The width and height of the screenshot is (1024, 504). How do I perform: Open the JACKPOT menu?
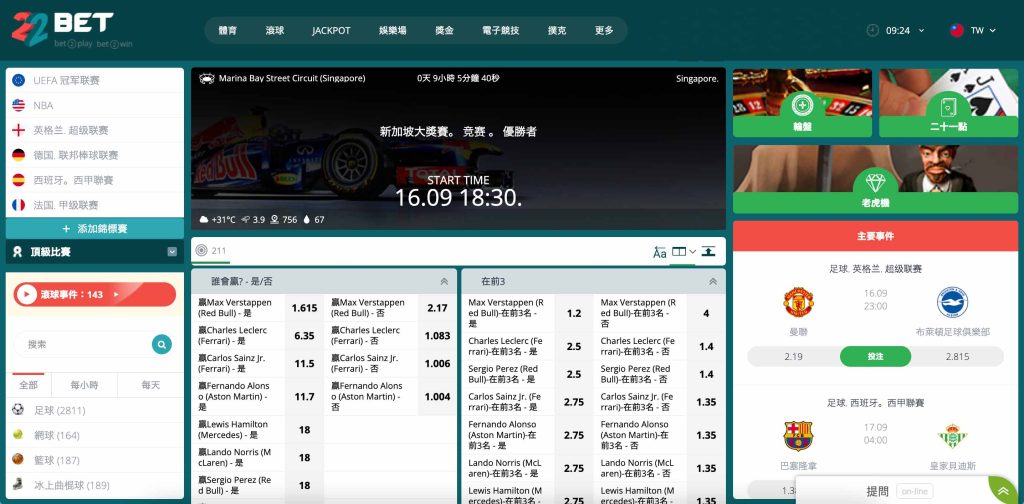[x=331, y=30]
